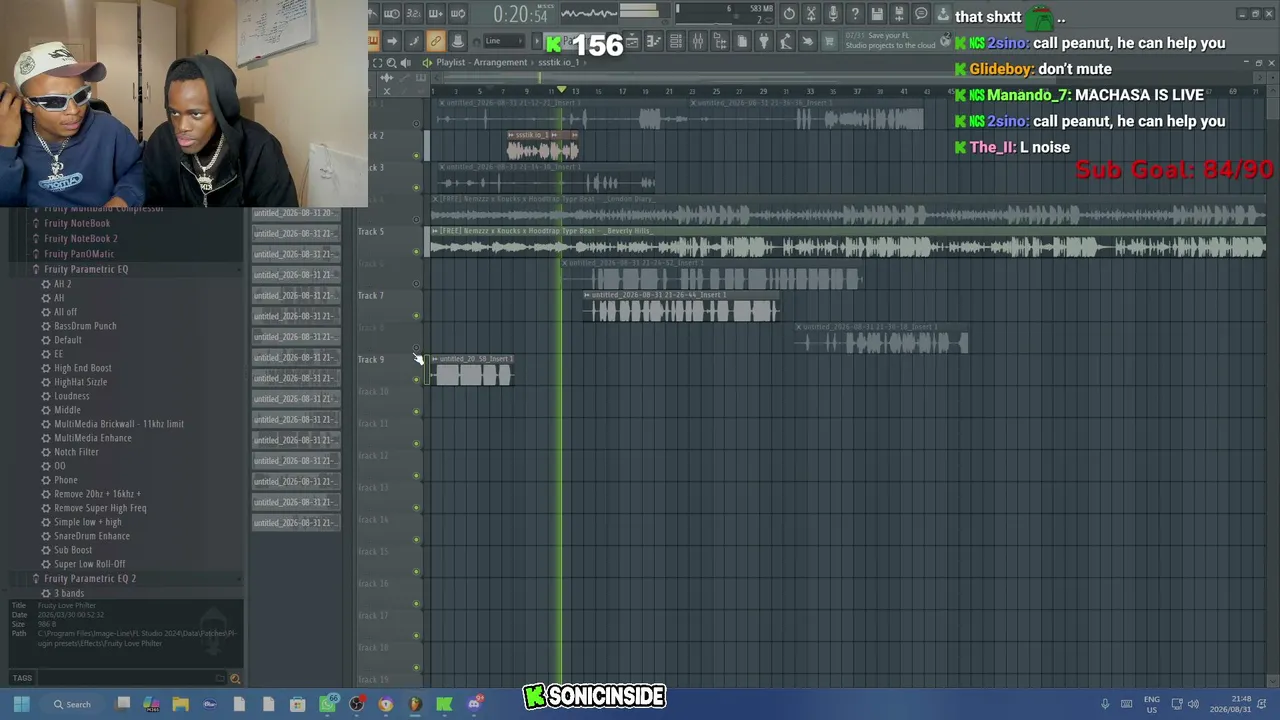Select the 'ssstik.io_1' breadcrumb item

pyautogui.click(x=558, y=63)
